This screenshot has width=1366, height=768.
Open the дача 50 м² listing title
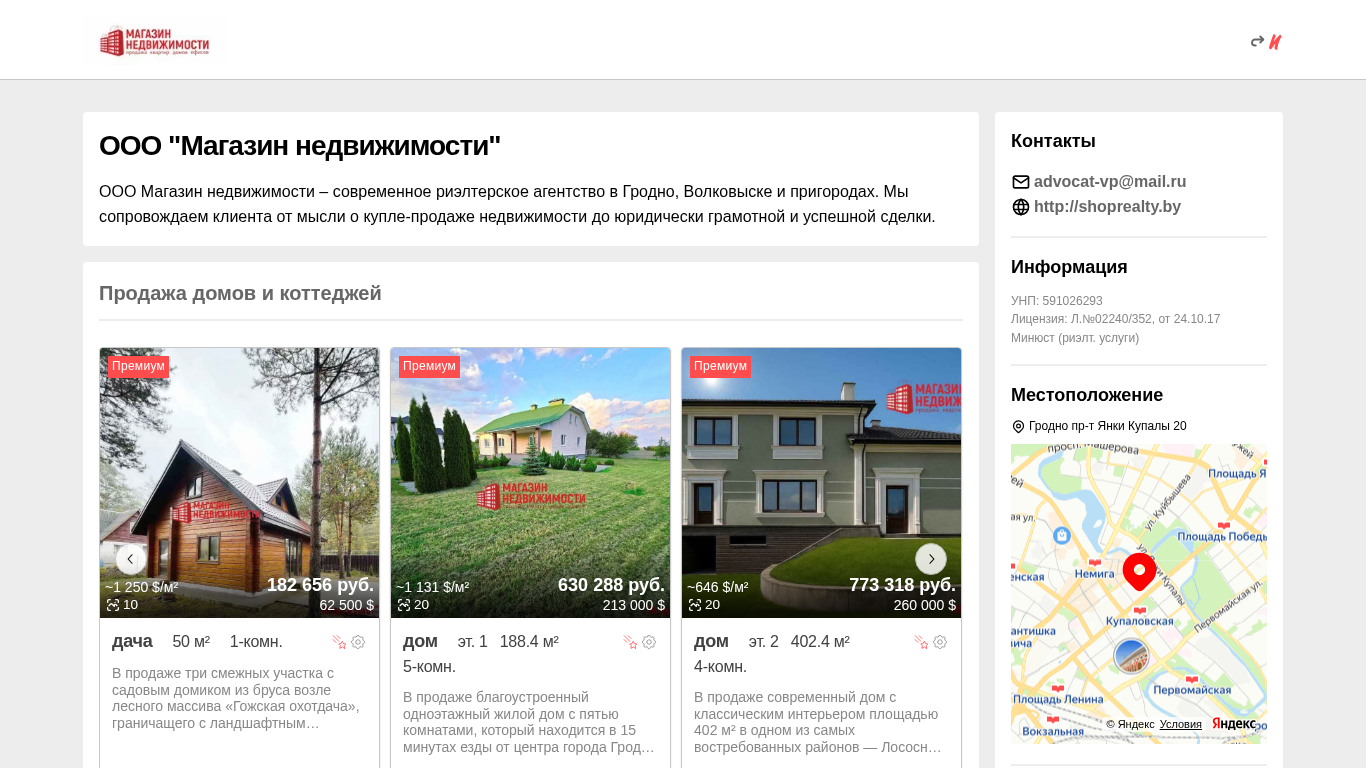132,641
